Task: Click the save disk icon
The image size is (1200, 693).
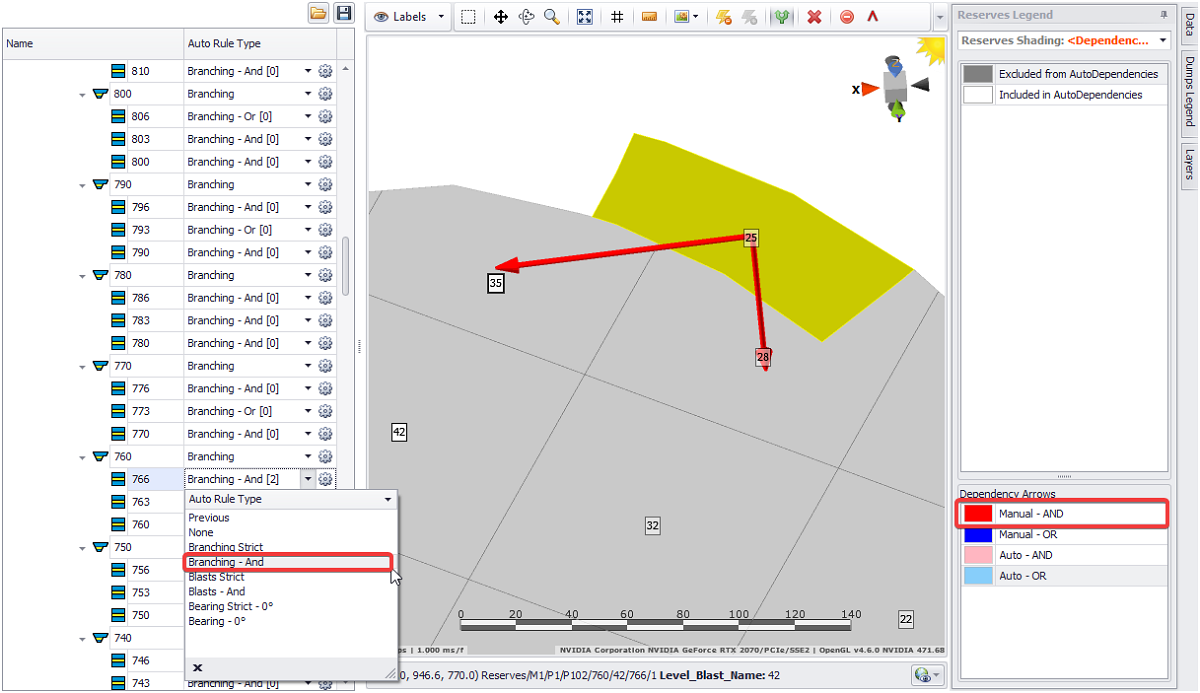Action: coord(344,13)
